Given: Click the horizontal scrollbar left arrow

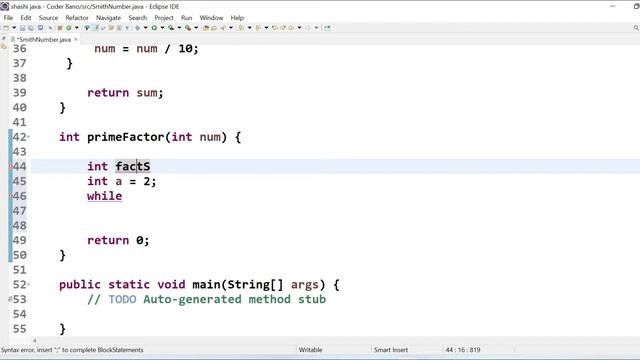Looking at the screenshot, I should 35,340.
